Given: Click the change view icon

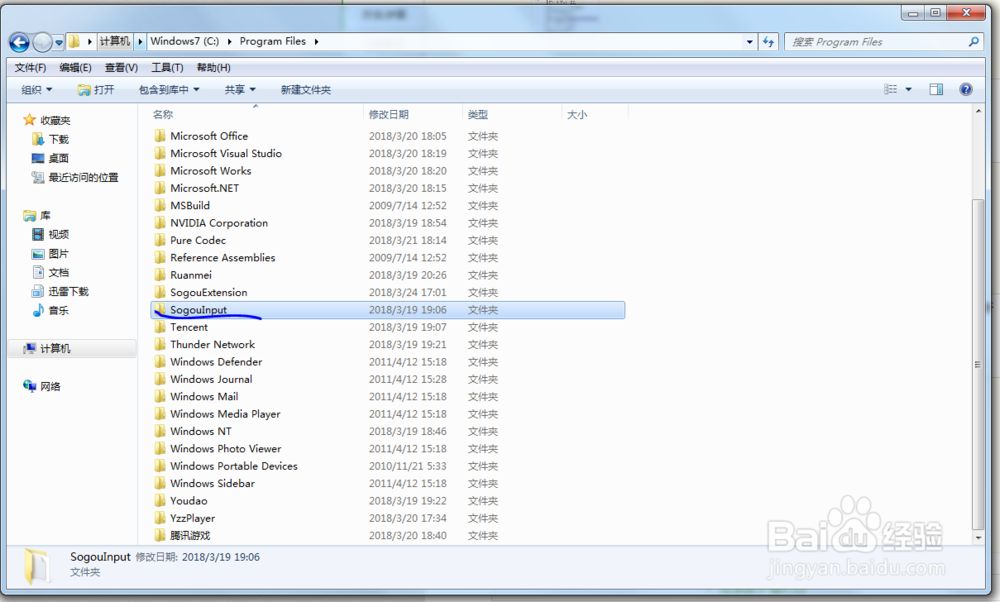Looking at the screenshot, I should 890,89.
